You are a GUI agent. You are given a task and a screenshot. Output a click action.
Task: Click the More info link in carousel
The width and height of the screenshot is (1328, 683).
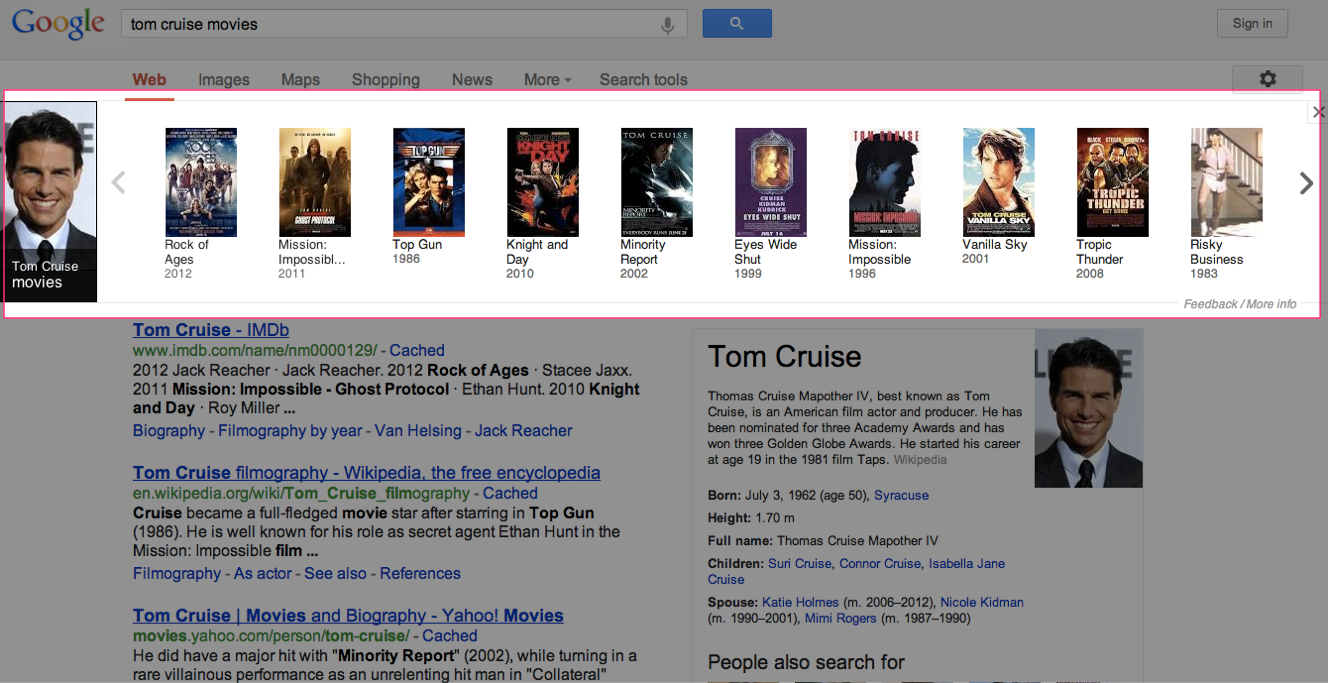pyautogui.click(x=1271, y=304)
